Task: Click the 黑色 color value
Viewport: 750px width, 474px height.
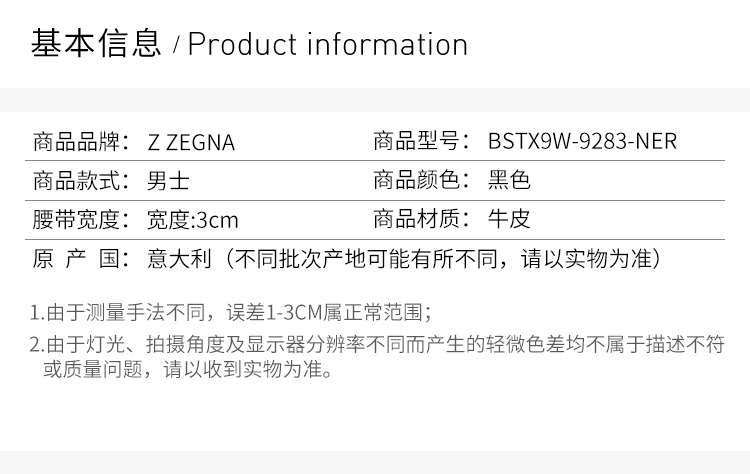Action: click(x=509, y=181)
